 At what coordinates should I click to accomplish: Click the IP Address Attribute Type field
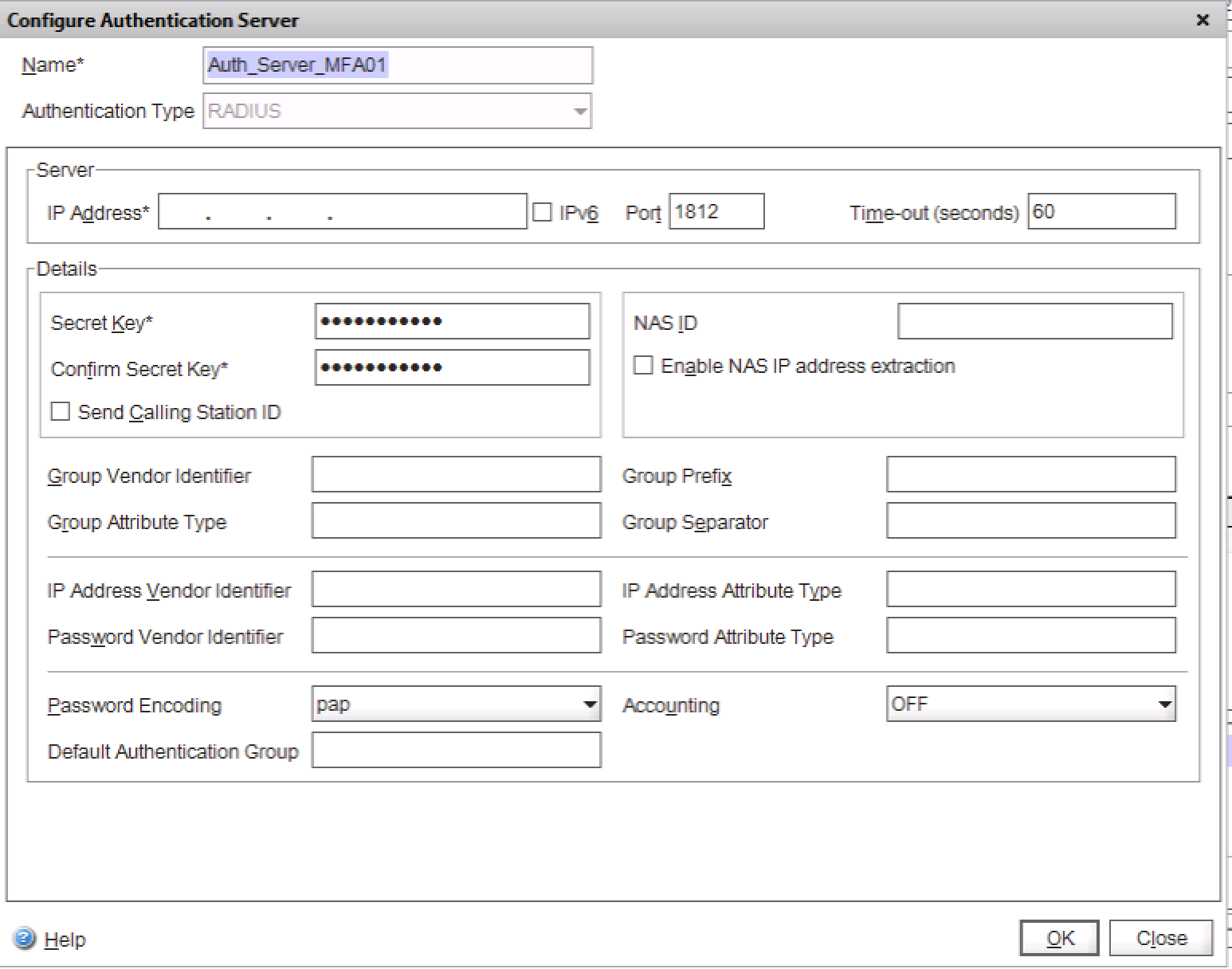pyautogui.click(x=1030, y=589)
